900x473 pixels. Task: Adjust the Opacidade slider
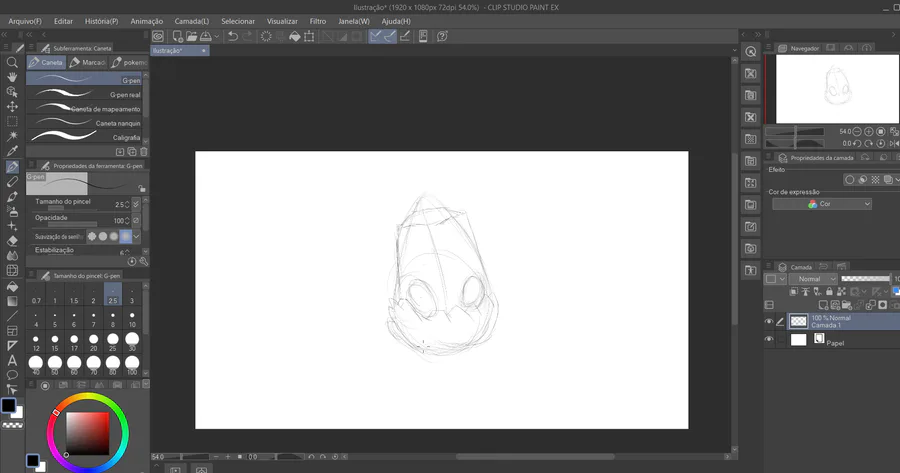pos(72,224)
